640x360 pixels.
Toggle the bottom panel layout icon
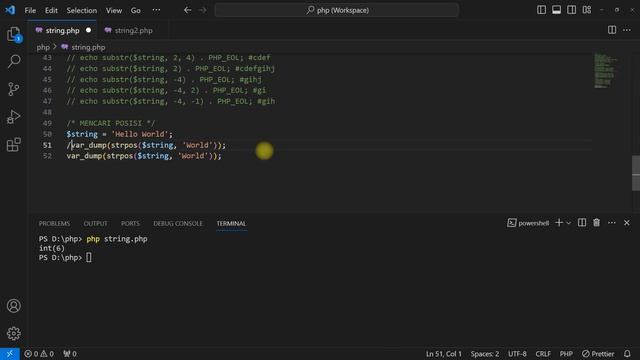coord(556,10)
